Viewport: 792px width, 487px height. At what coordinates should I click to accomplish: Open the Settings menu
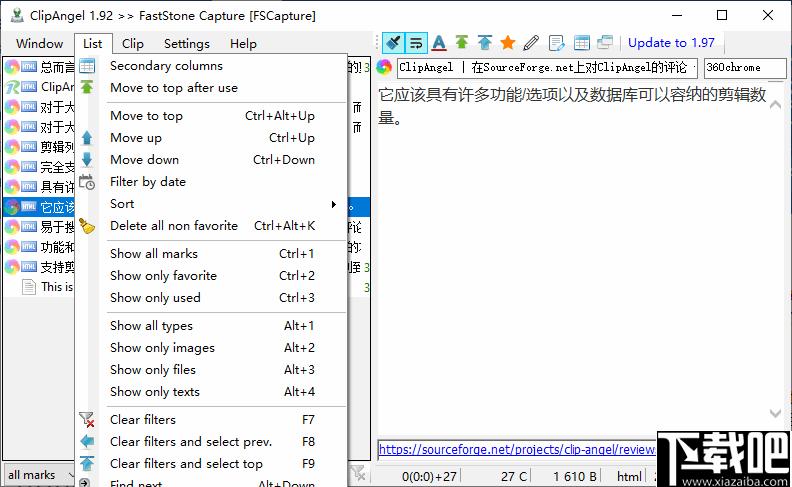(x=186, y=43)
